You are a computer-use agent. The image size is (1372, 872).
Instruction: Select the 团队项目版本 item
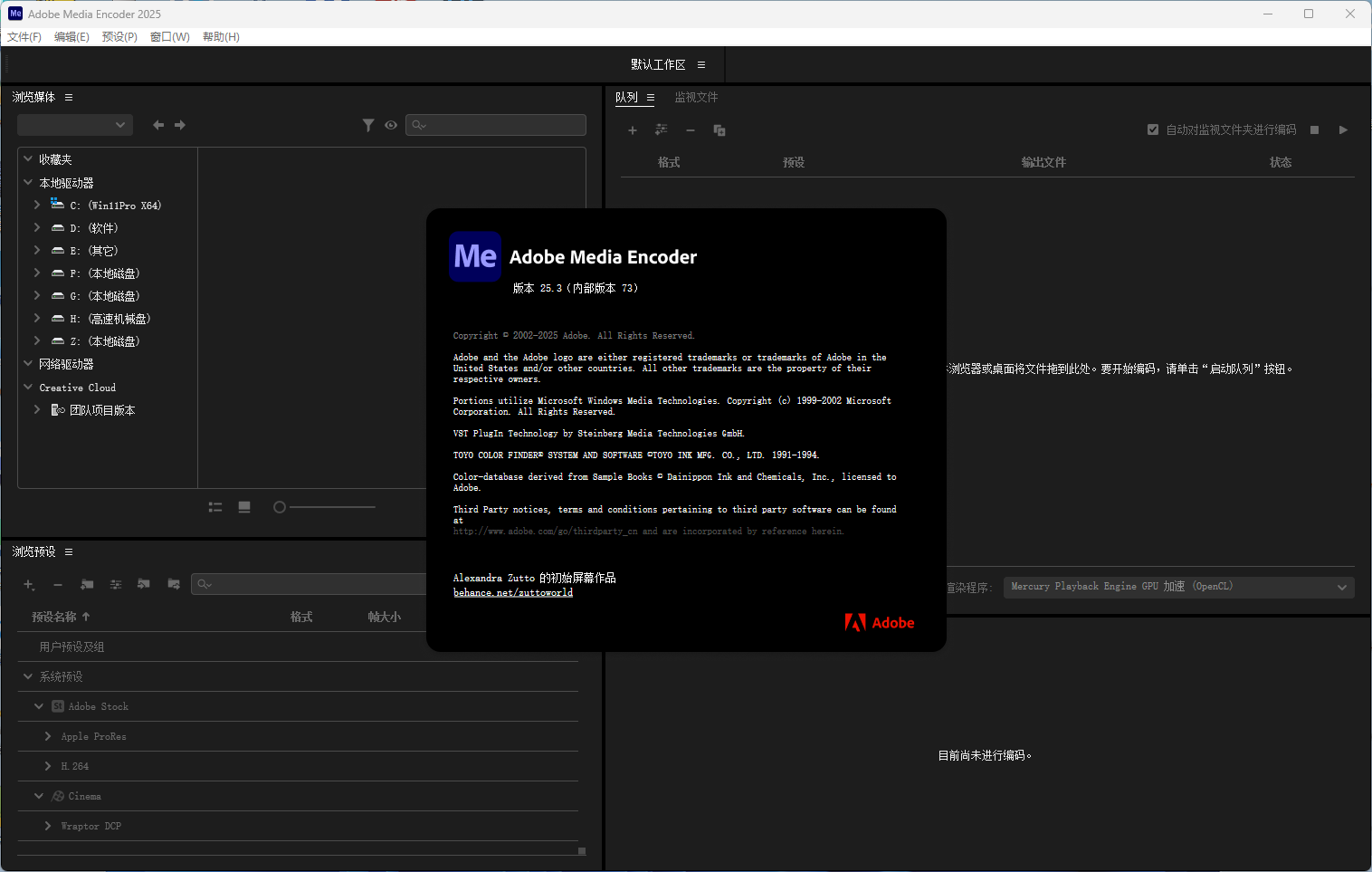click(x=102, y=410)
